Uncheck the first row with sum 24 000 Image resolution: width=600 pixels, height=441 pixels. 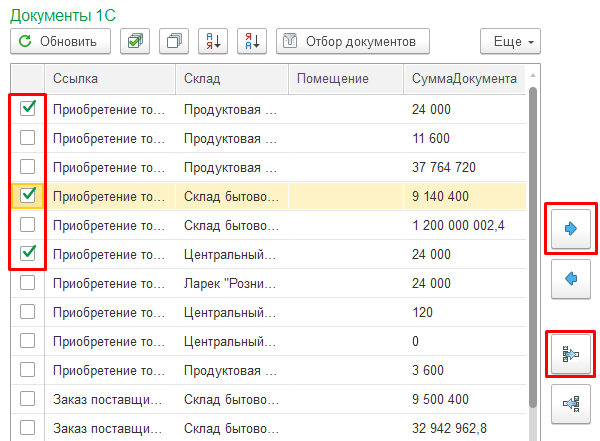pos(28,109)
